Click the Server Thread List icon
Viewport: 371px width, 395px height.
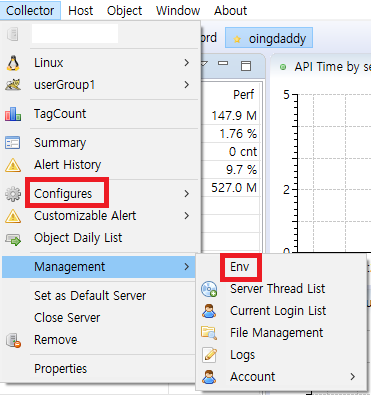click(x=209, y=289)
